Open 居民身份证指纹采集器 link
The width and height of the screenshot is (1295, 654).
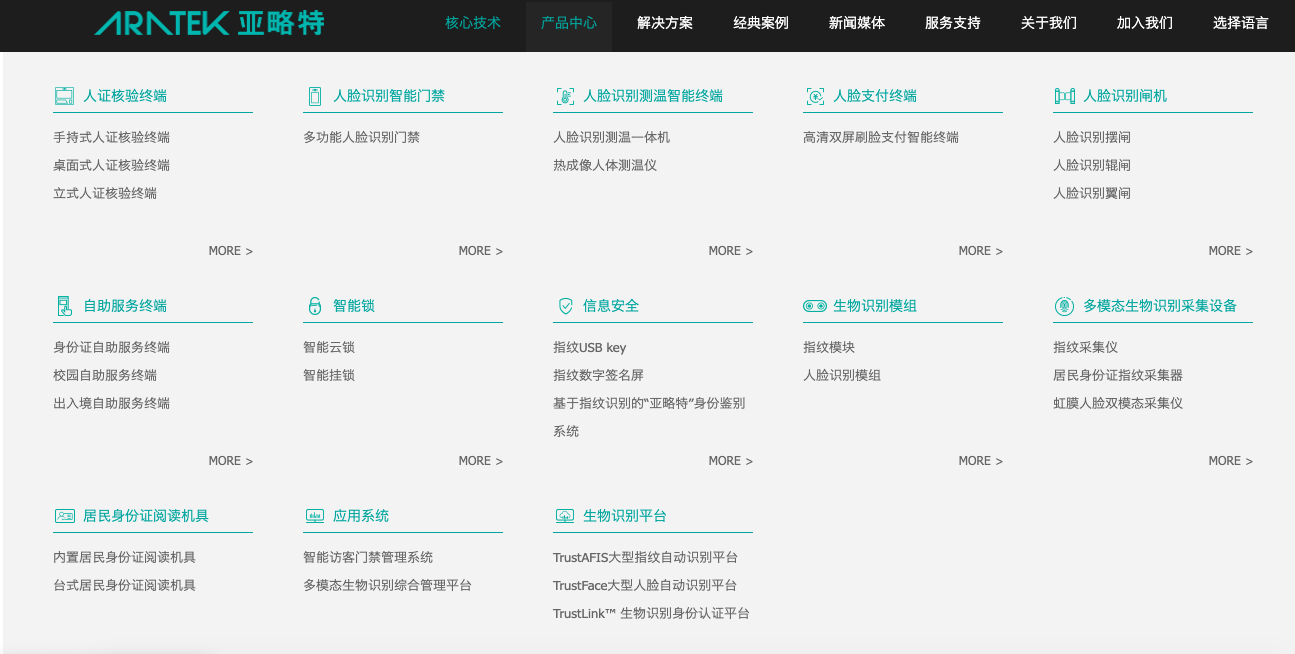1118,375
